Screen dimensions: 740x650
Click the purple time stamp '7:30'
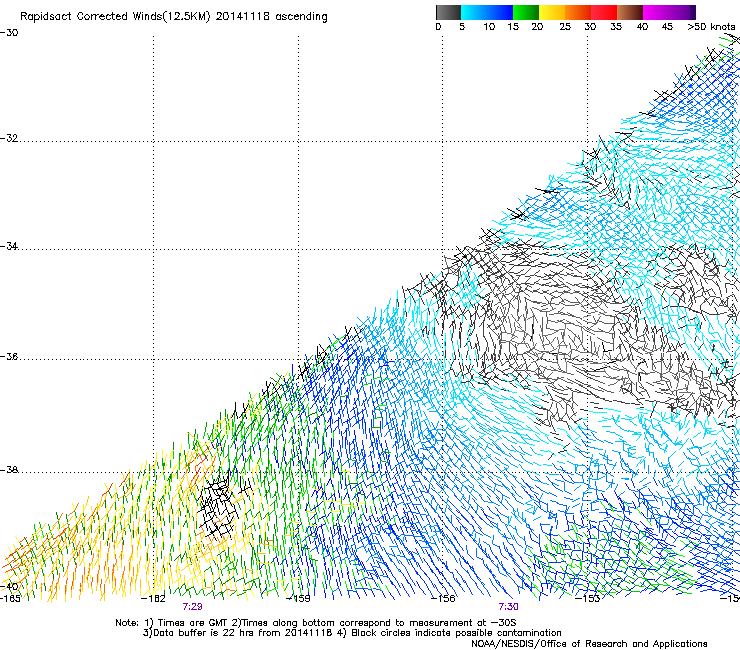point(508,607)
